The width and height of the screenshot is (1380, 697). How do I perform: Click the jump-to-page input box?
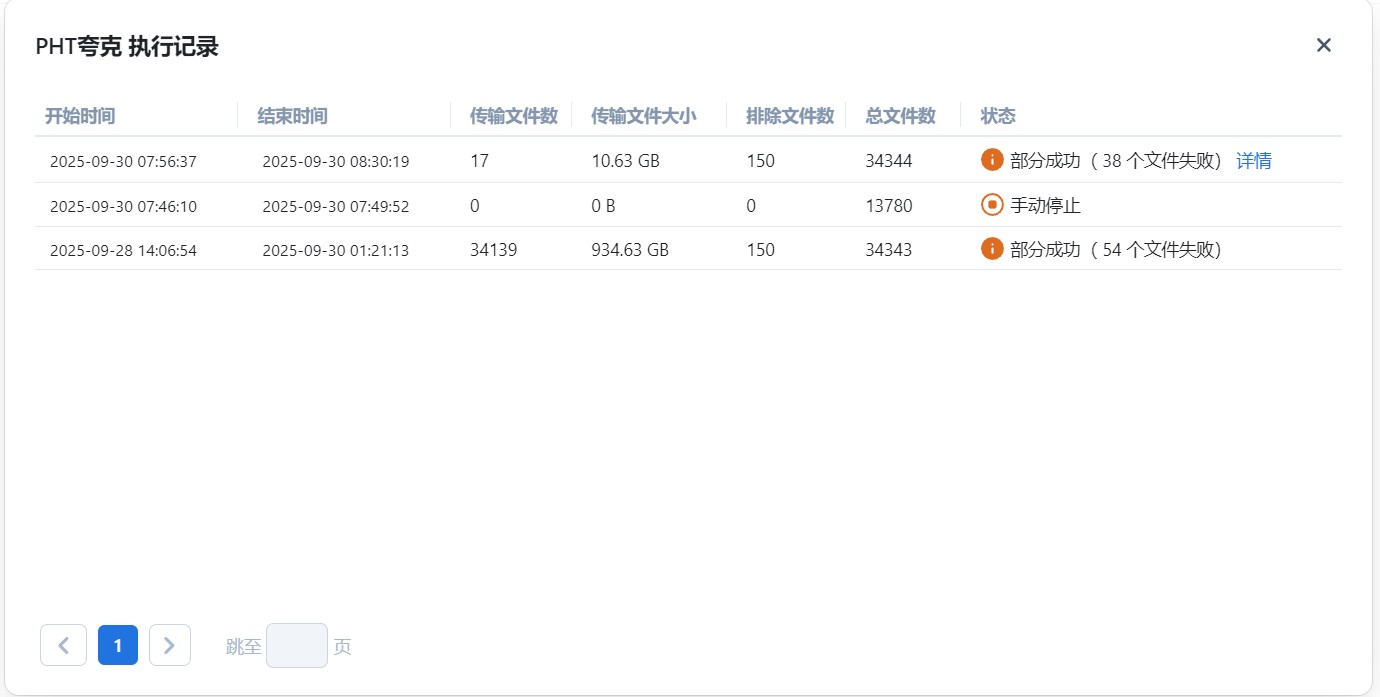coord(297,645)
